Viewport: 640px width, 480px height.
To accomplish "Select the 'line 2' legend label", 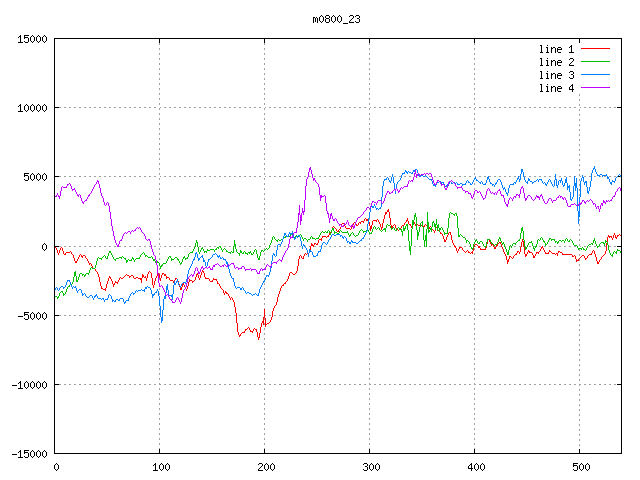I will pyautogui.click(x=556, y=62).
